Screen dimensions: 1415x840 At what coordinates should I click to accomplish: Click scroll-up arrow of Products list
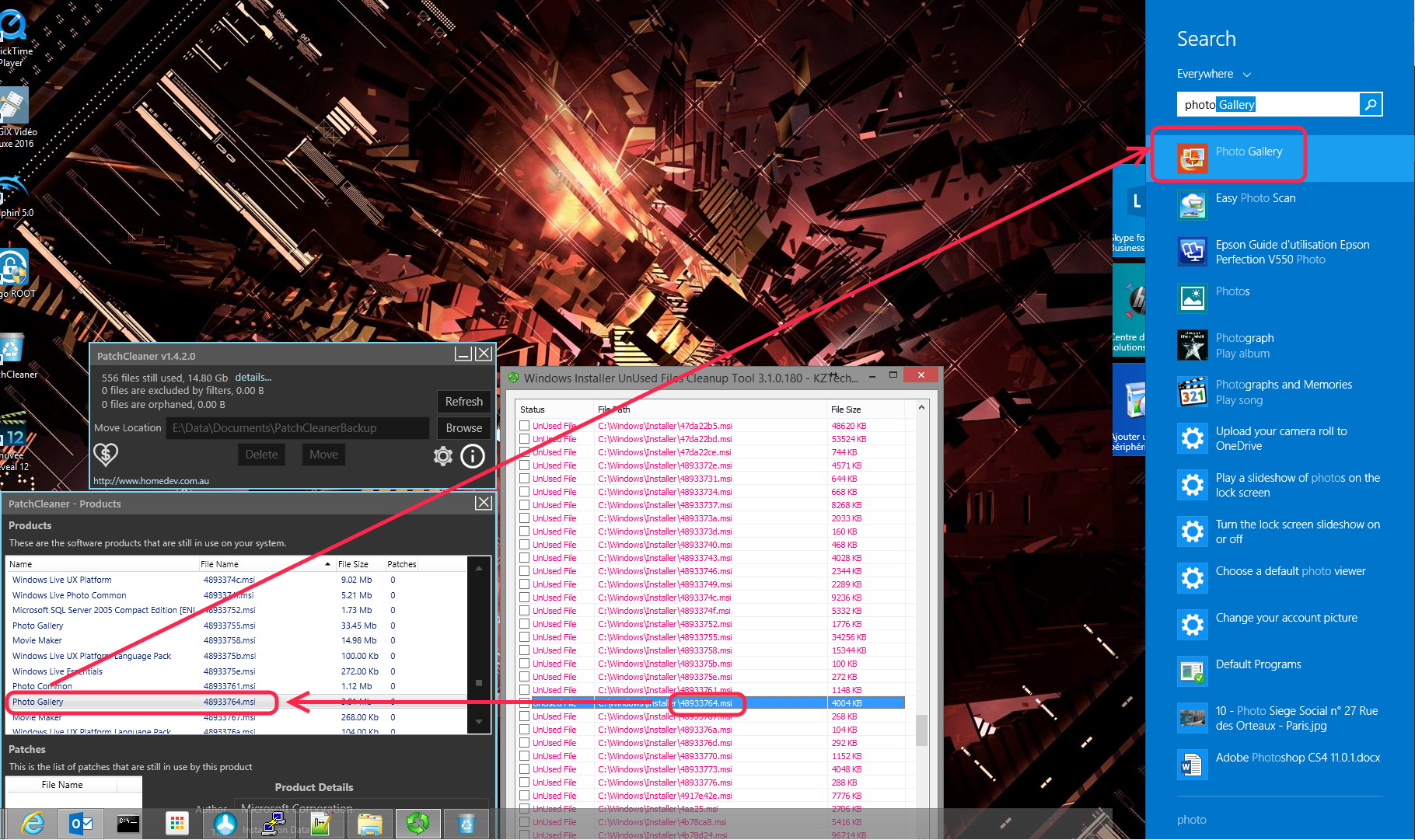click(x=479, y=568)
